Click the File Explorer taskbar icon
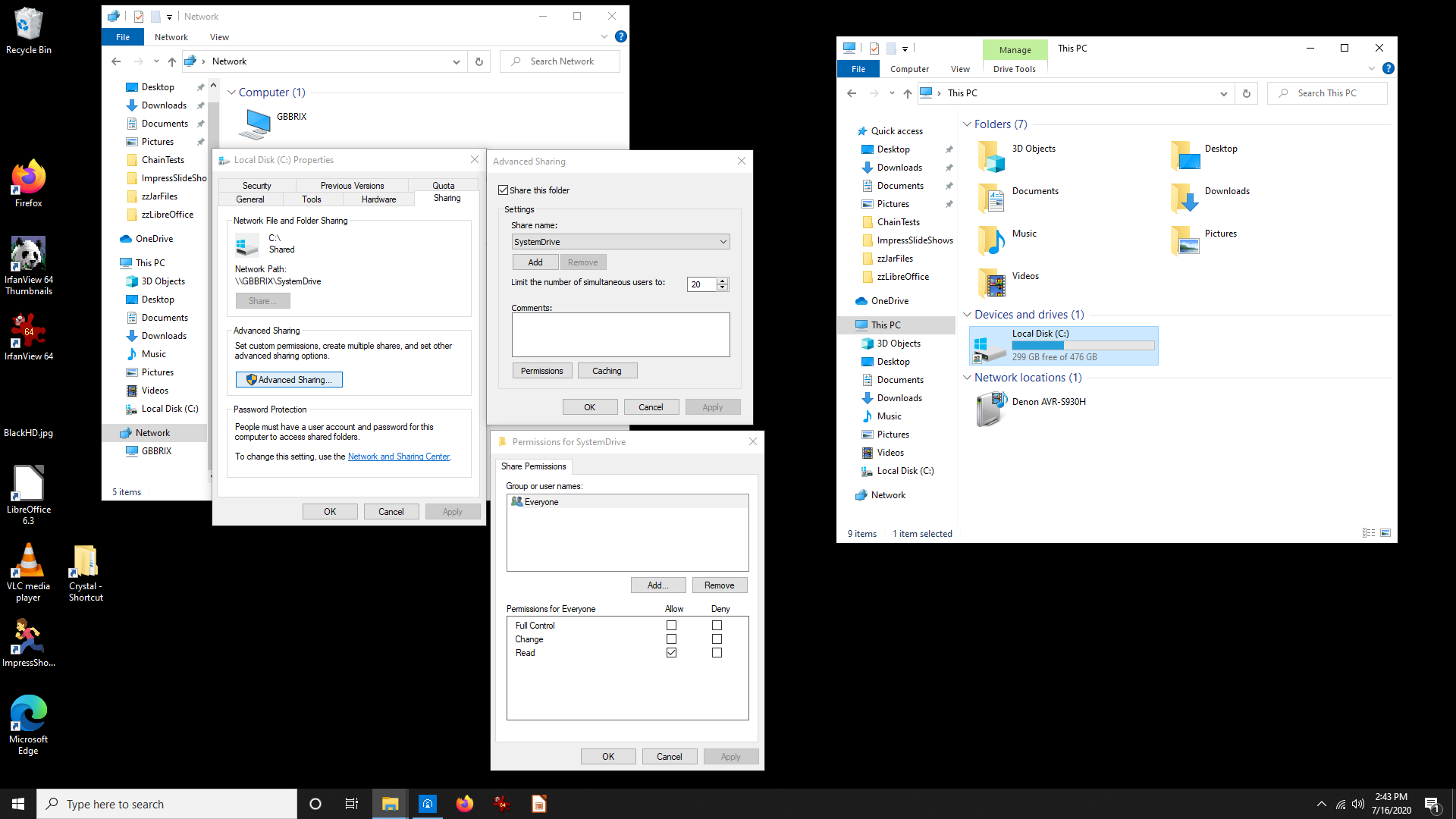 pos(390,804)
